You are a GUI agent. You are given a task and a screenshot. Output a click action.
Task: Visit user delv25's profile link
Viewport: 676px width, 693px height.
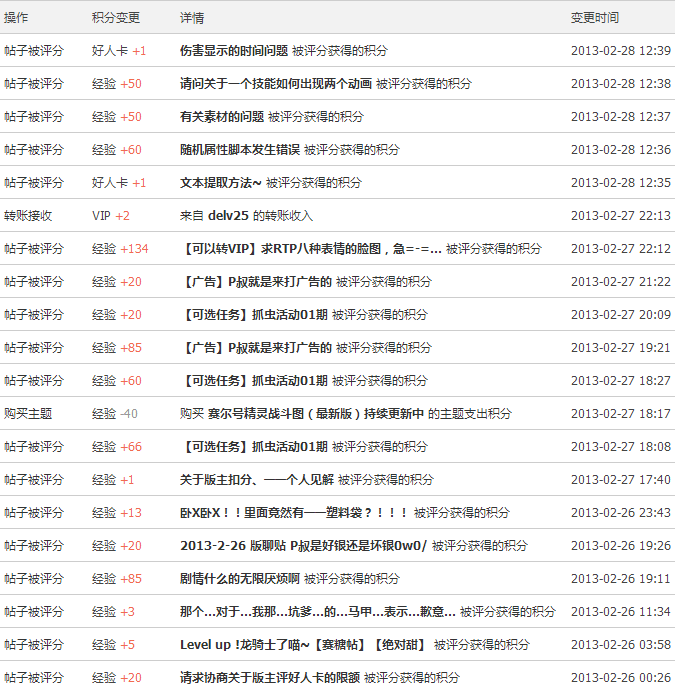click(228, 216)
